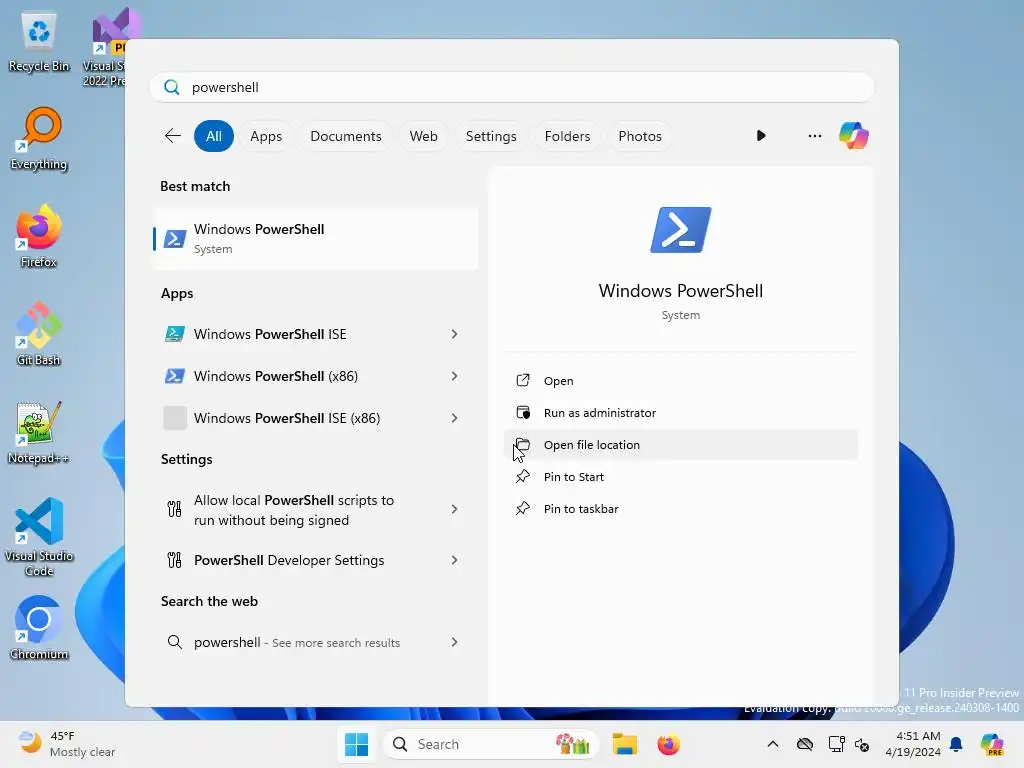Screen dimensions: 1024x768
Task: Expand powershell web search results chevron
Action: click(x=455, y=643)
